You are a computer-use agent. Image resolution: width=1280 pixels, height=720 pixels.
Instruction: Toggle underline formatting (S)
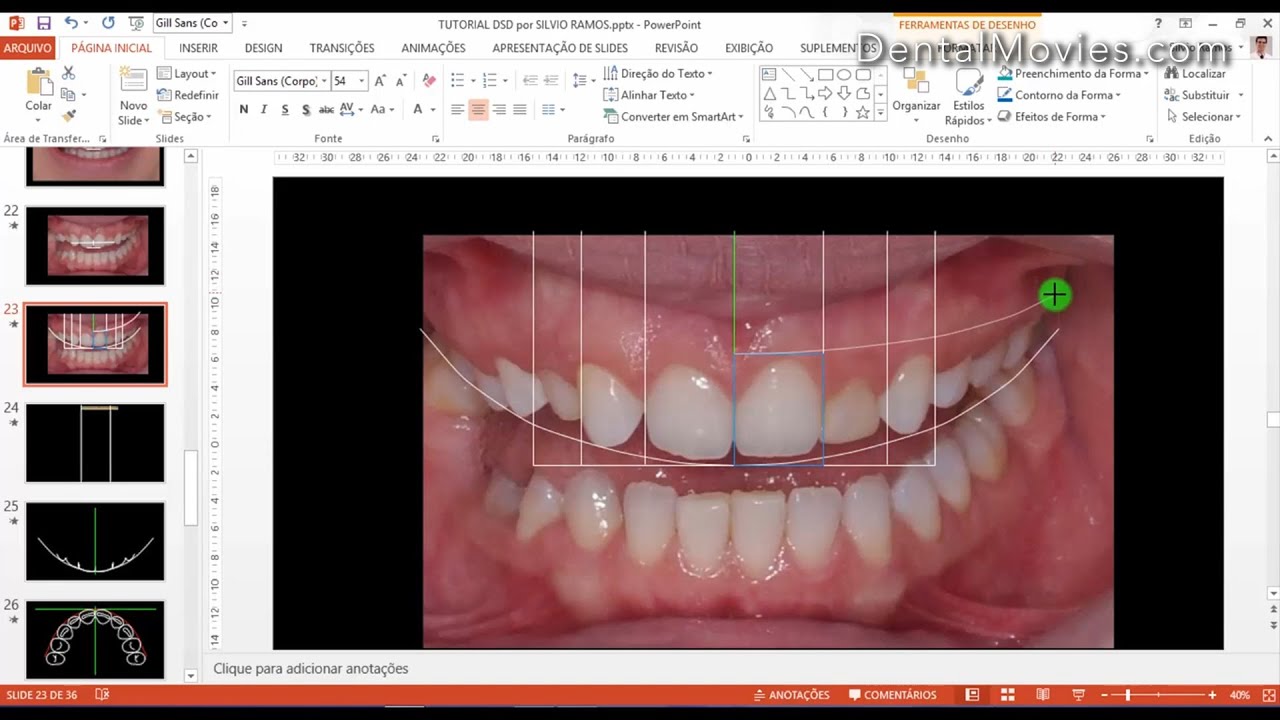coord(285,109)
